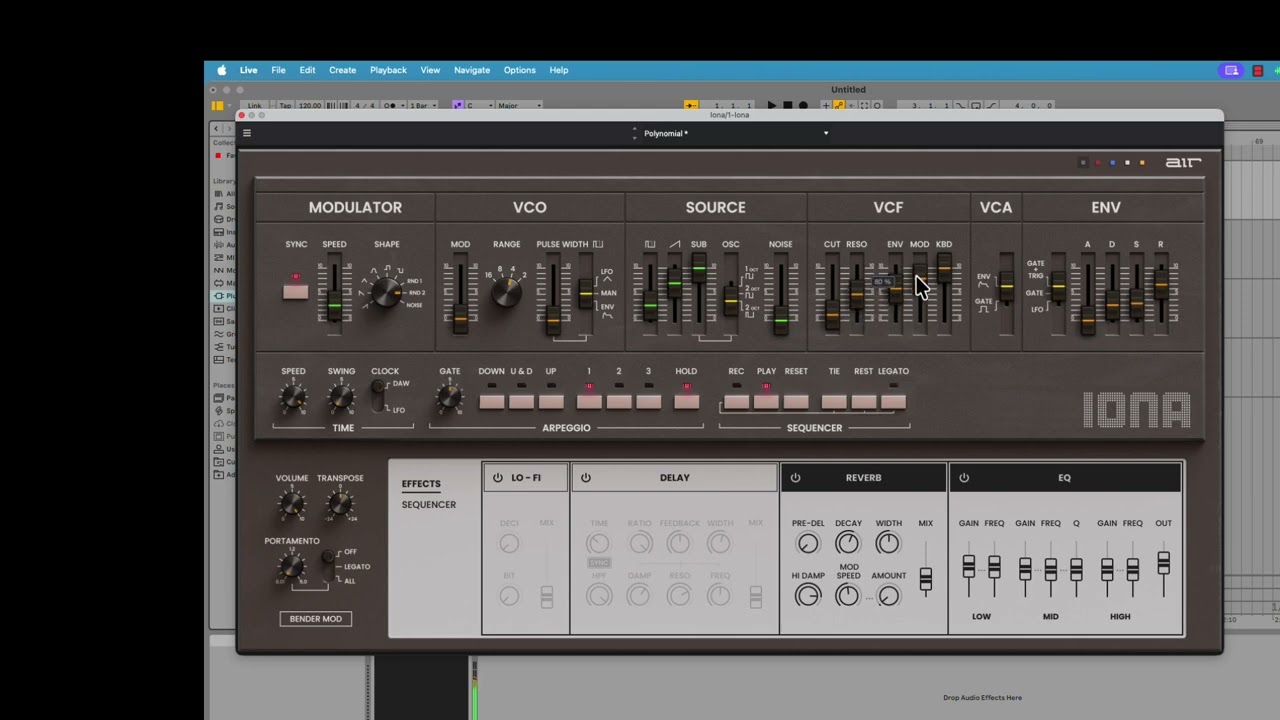The width and height of the screenshot is (1280, 720).
Task: Click the Tap tempo button in Live
Action: (x=285, y=105)
